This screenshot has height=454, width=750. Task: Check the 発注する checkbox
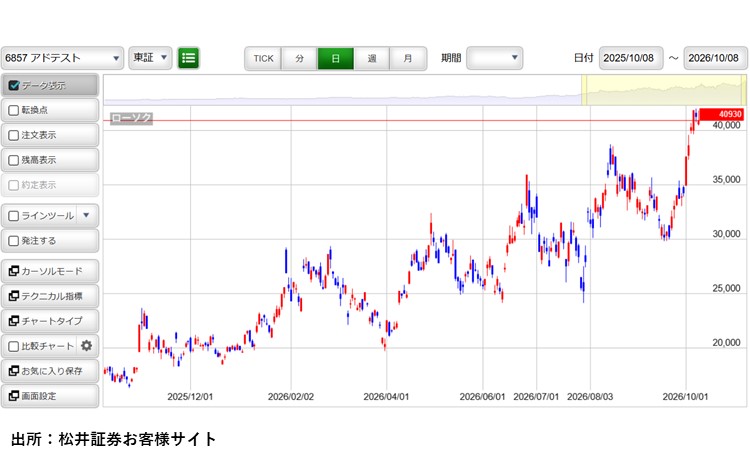coord(14,241)
